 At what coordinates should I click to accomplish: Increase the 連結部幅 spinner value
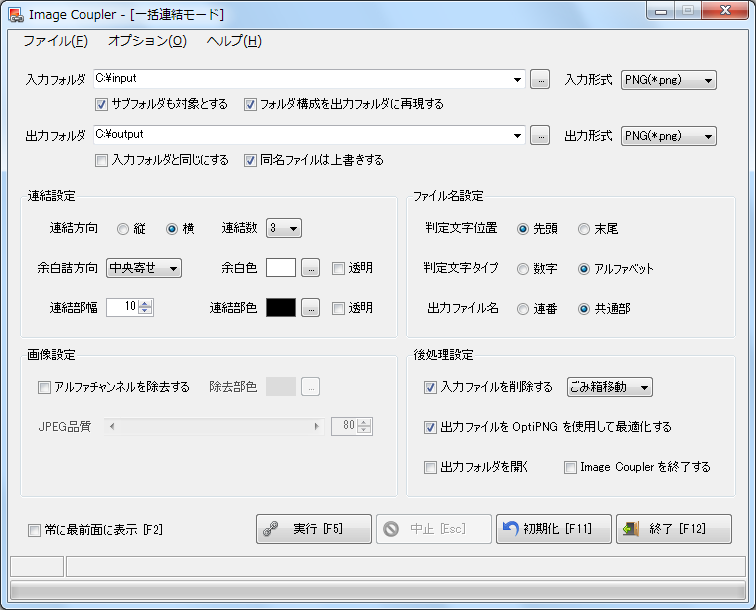146,304
